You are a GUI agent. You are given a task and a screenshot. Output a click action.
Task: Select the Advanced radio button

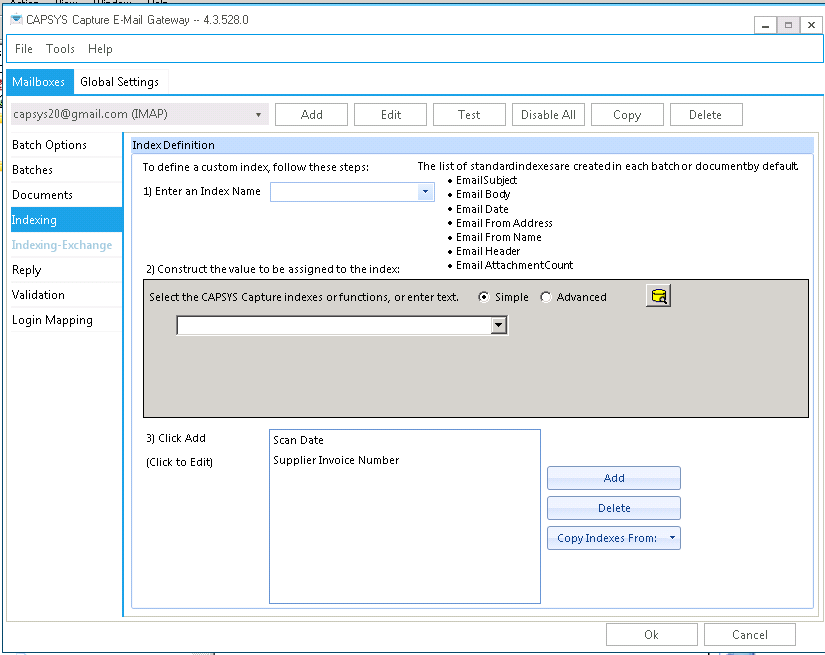[x=546, y=297]
